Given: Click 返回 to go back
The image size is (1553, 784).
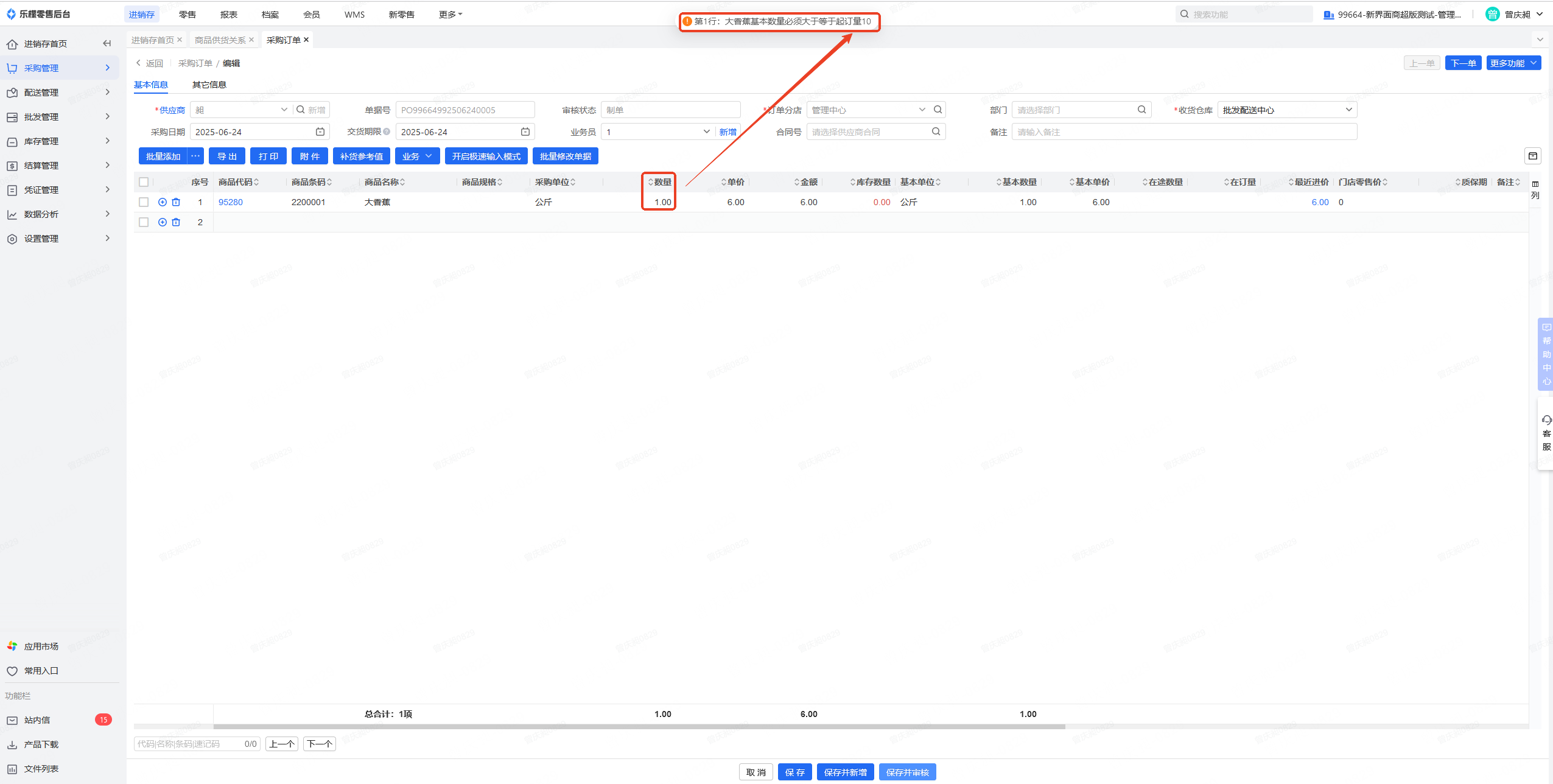Looking at the screenshot, I should [x=150, y=63].
